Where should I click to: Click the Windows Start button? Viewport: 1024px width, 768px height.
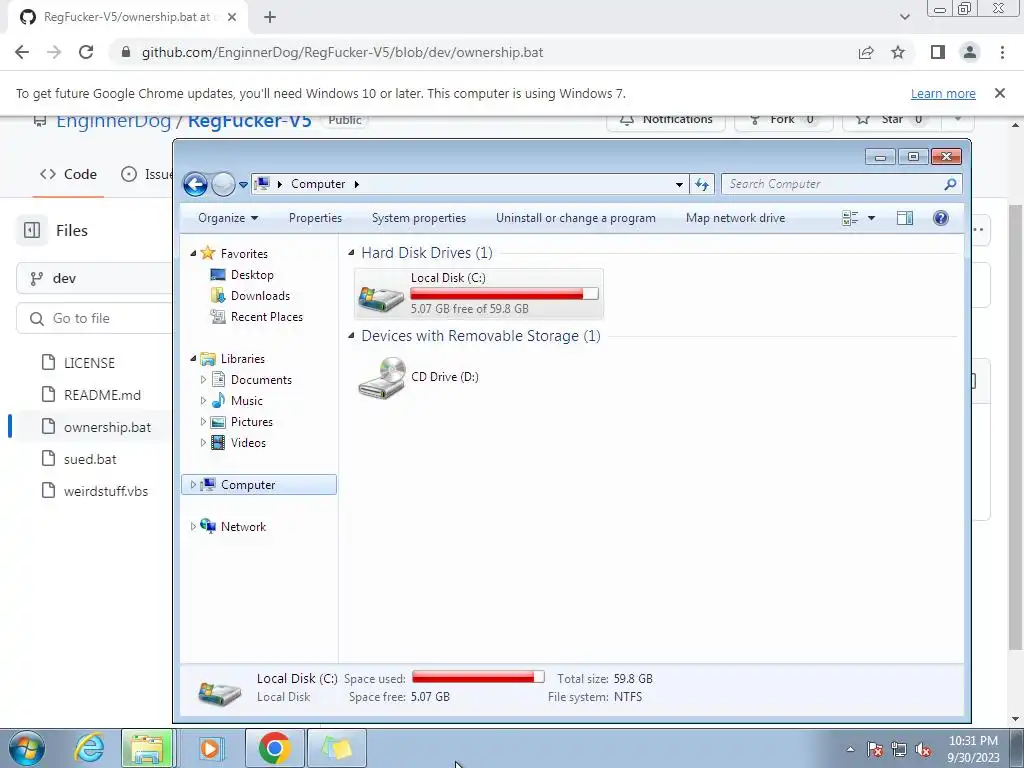tap(27, 748)
